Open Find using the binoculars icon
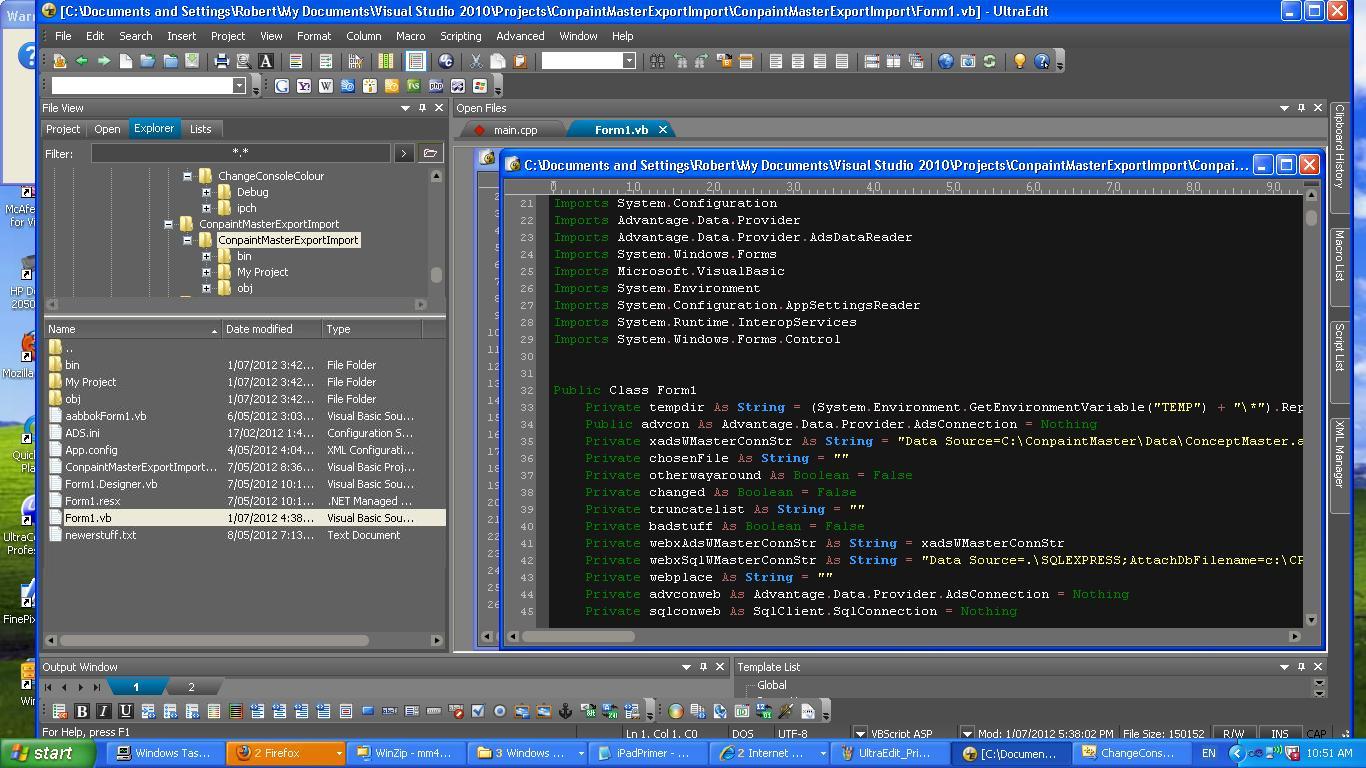The image size is (1366, 768). pos(657,61)
